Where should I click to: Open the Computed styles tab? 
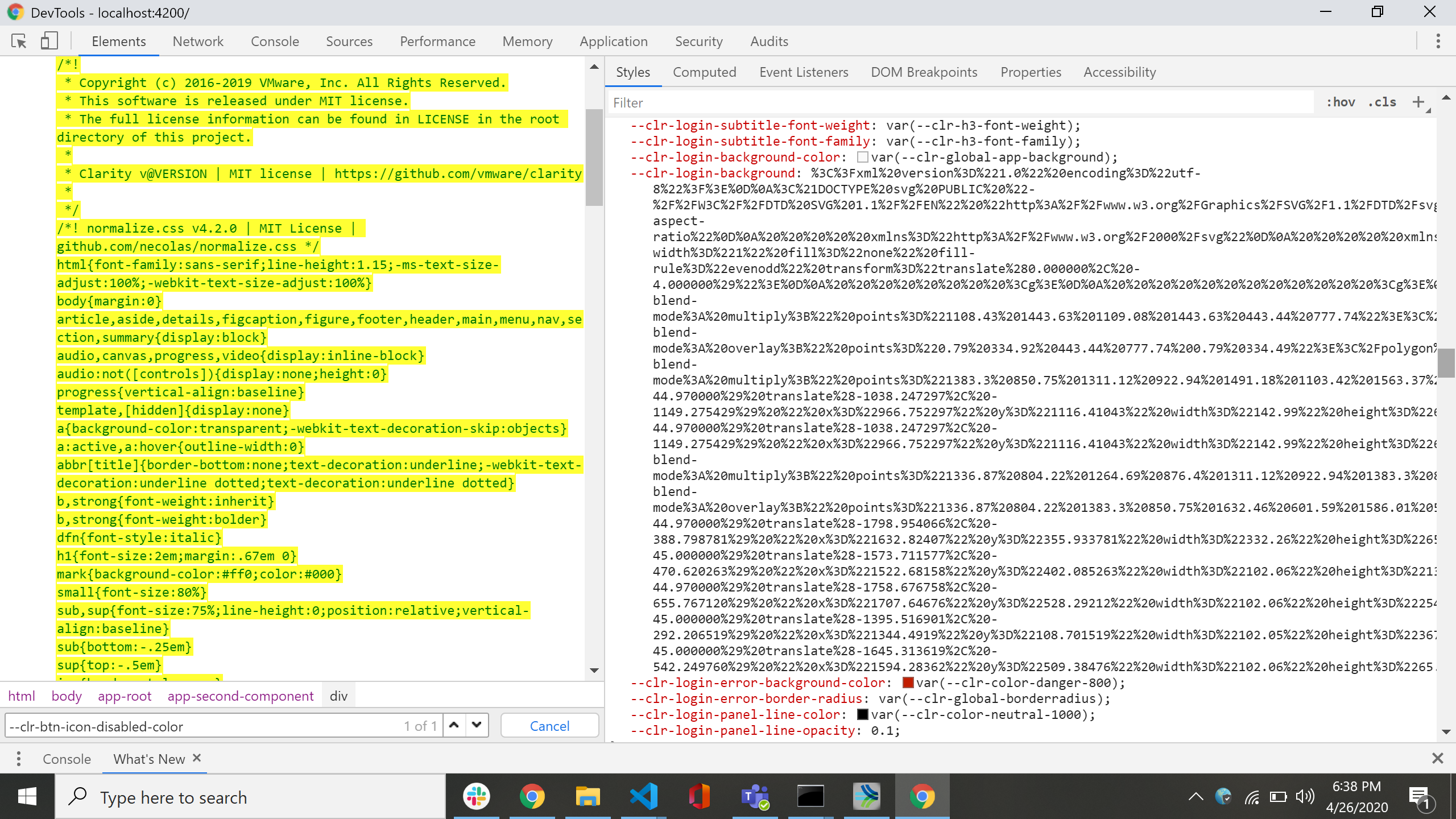(704, 72)
